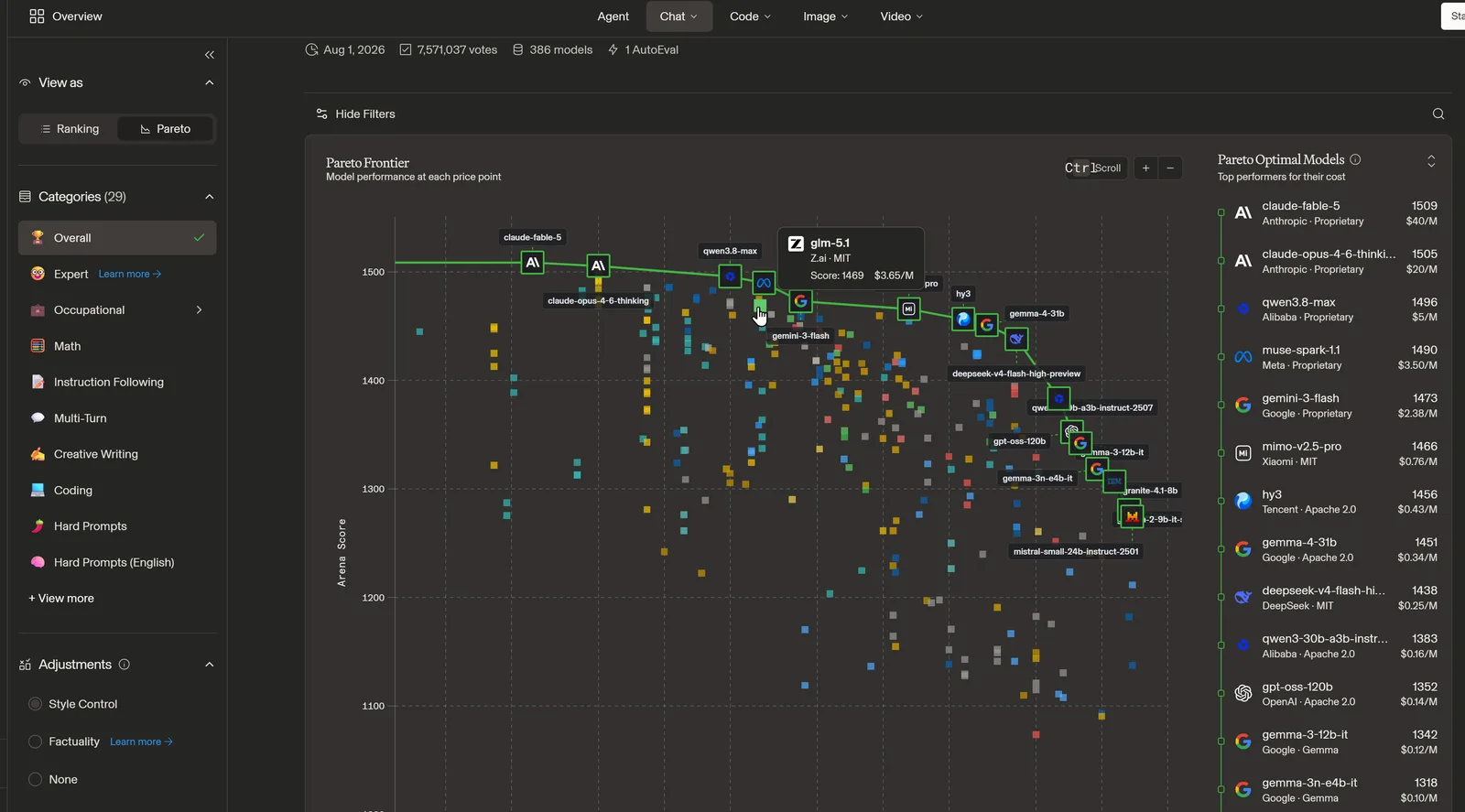Select the Instruction Following category

pos(117,382)
